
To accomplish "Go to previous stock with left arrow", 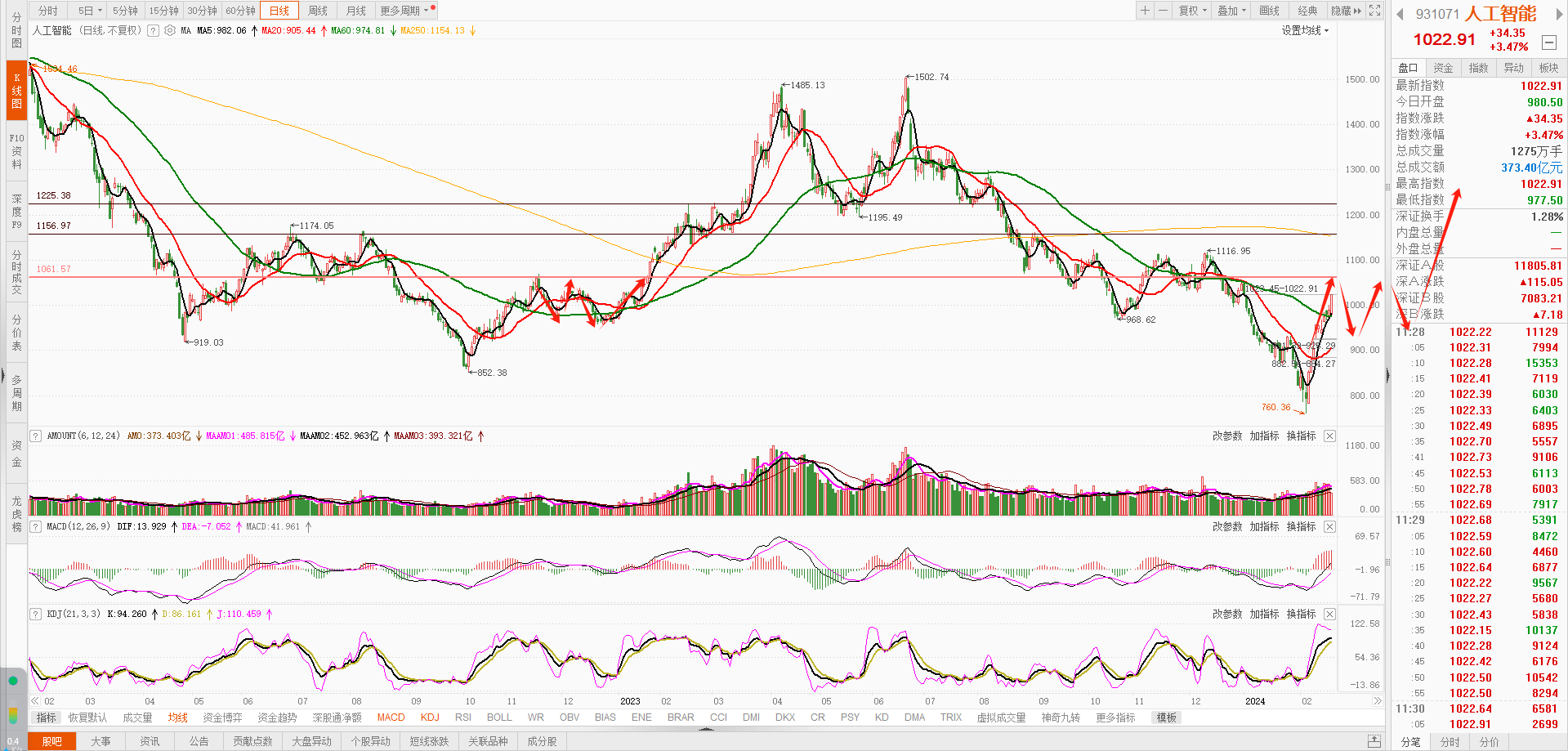I will [x=1400, y=14].
